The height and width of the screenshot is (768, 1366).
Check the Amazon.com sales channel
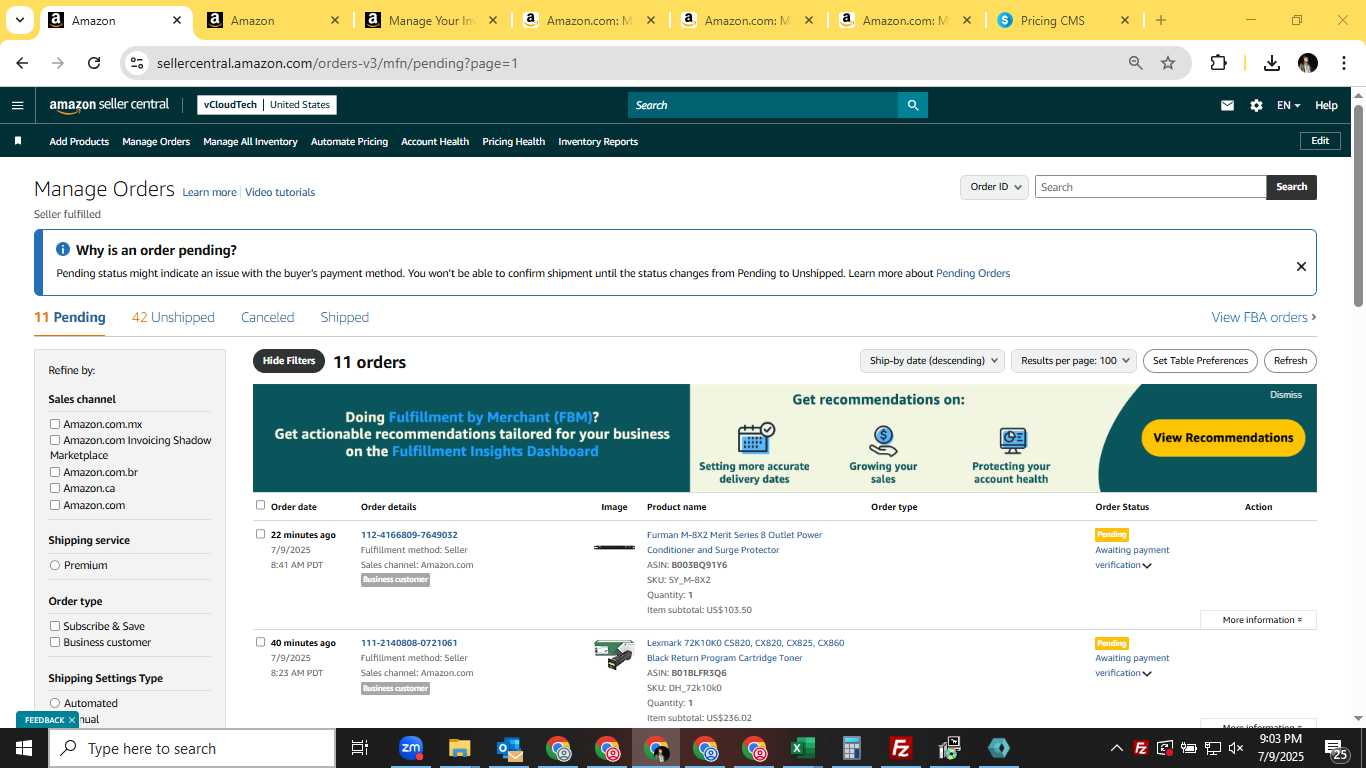click(x=55, y=505)
